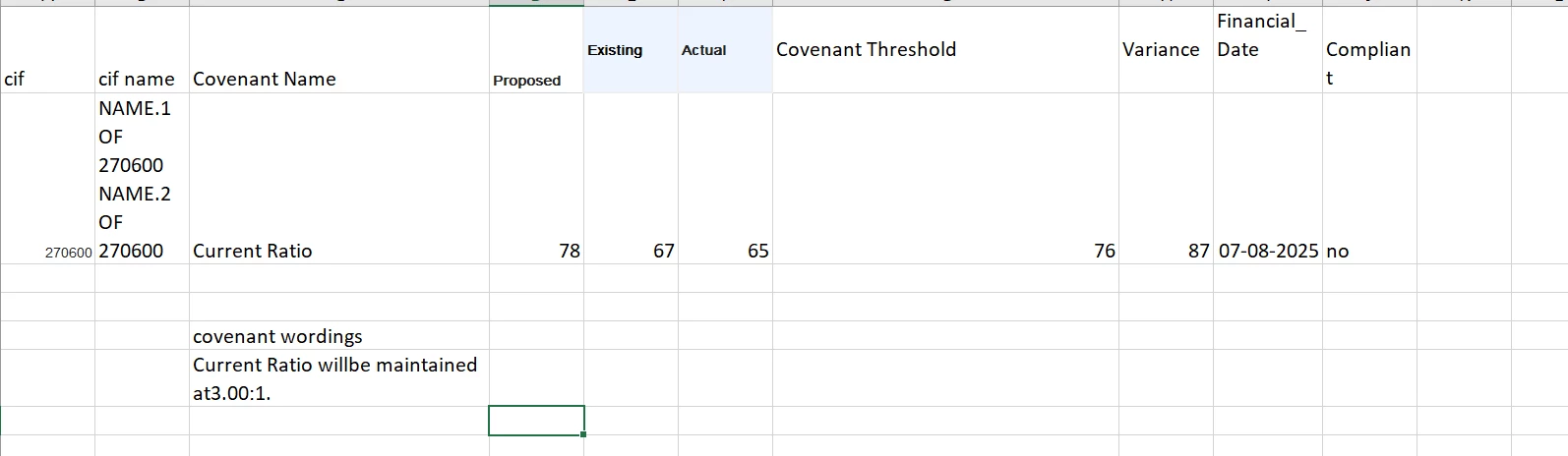The width and height of the screenshot is (1568, 456).
Task: Select the 'covenant wordings' cell
Action: (x=339, y=335)
